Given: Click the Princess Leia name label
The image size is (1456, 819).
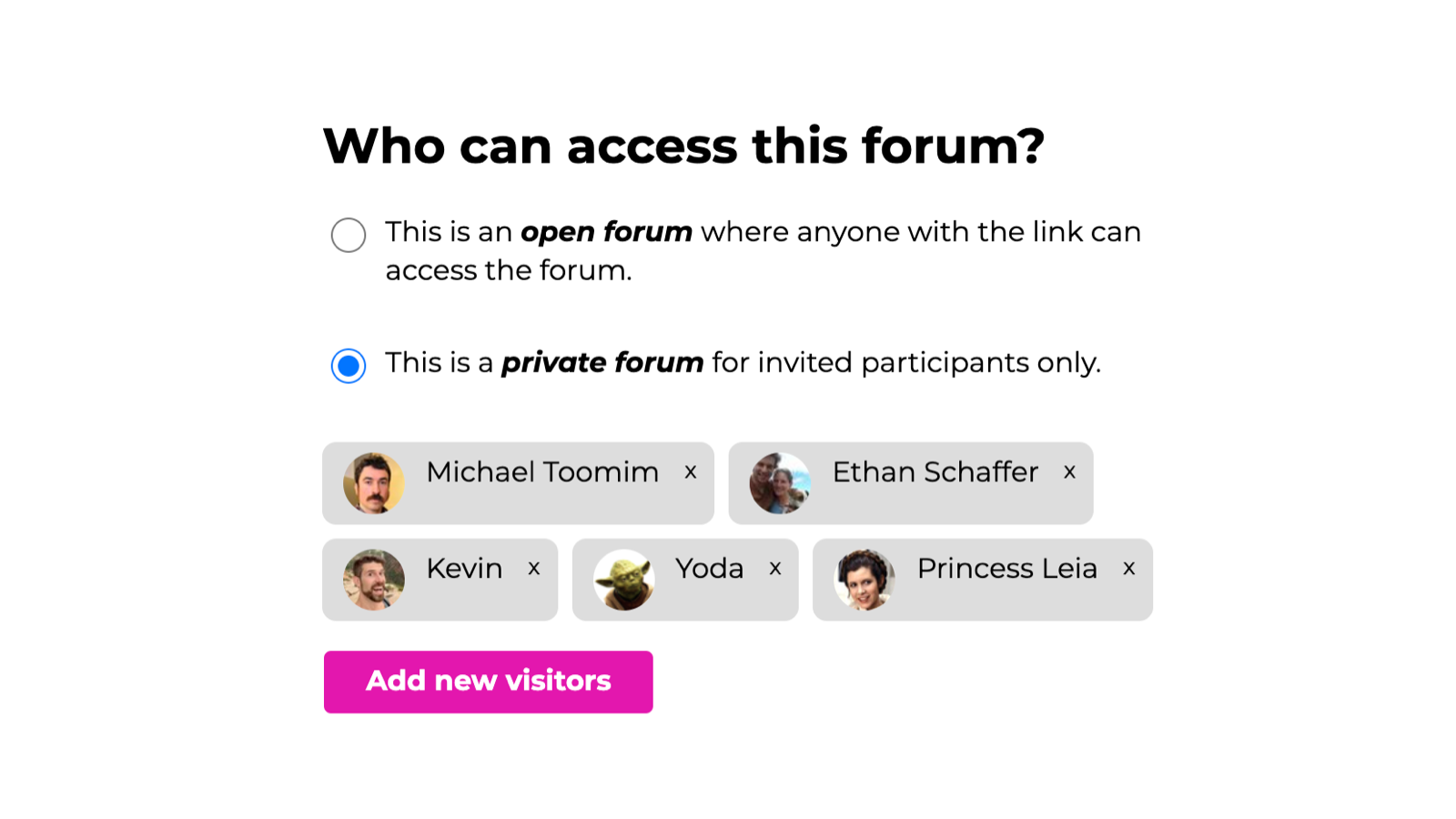Looking at the screenshot, I should (x=1007, y=569).
